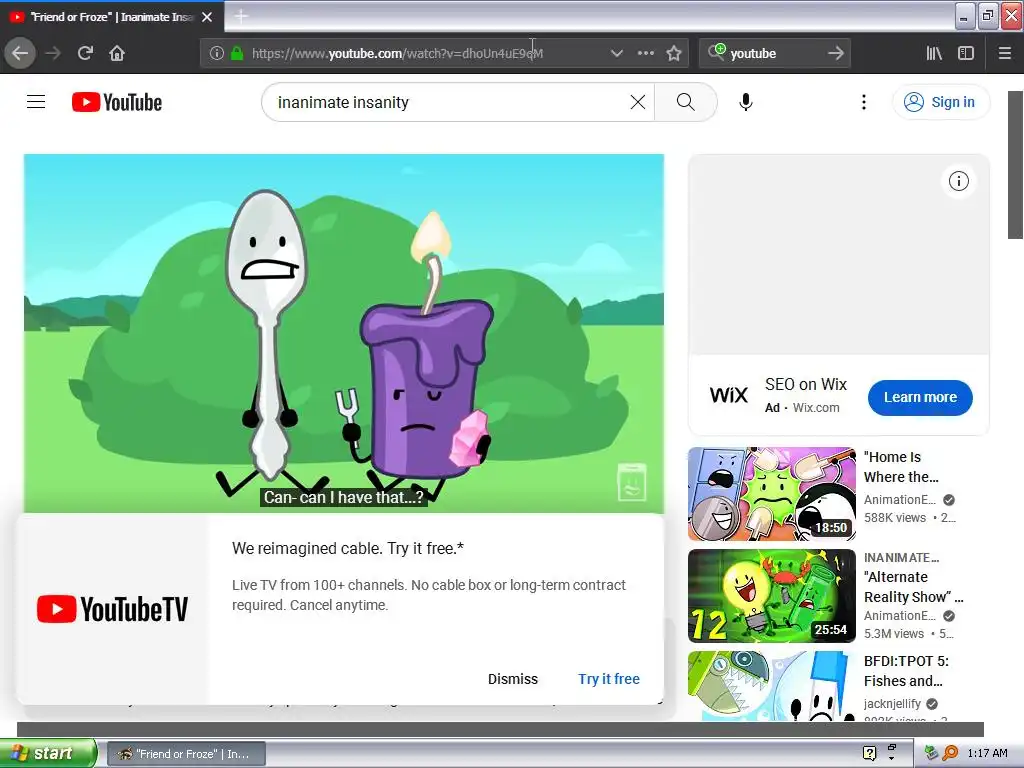This screenshot has height=768, width=1024.
Task: Submit browser search with the go arrow
Action: click(836, 53)
